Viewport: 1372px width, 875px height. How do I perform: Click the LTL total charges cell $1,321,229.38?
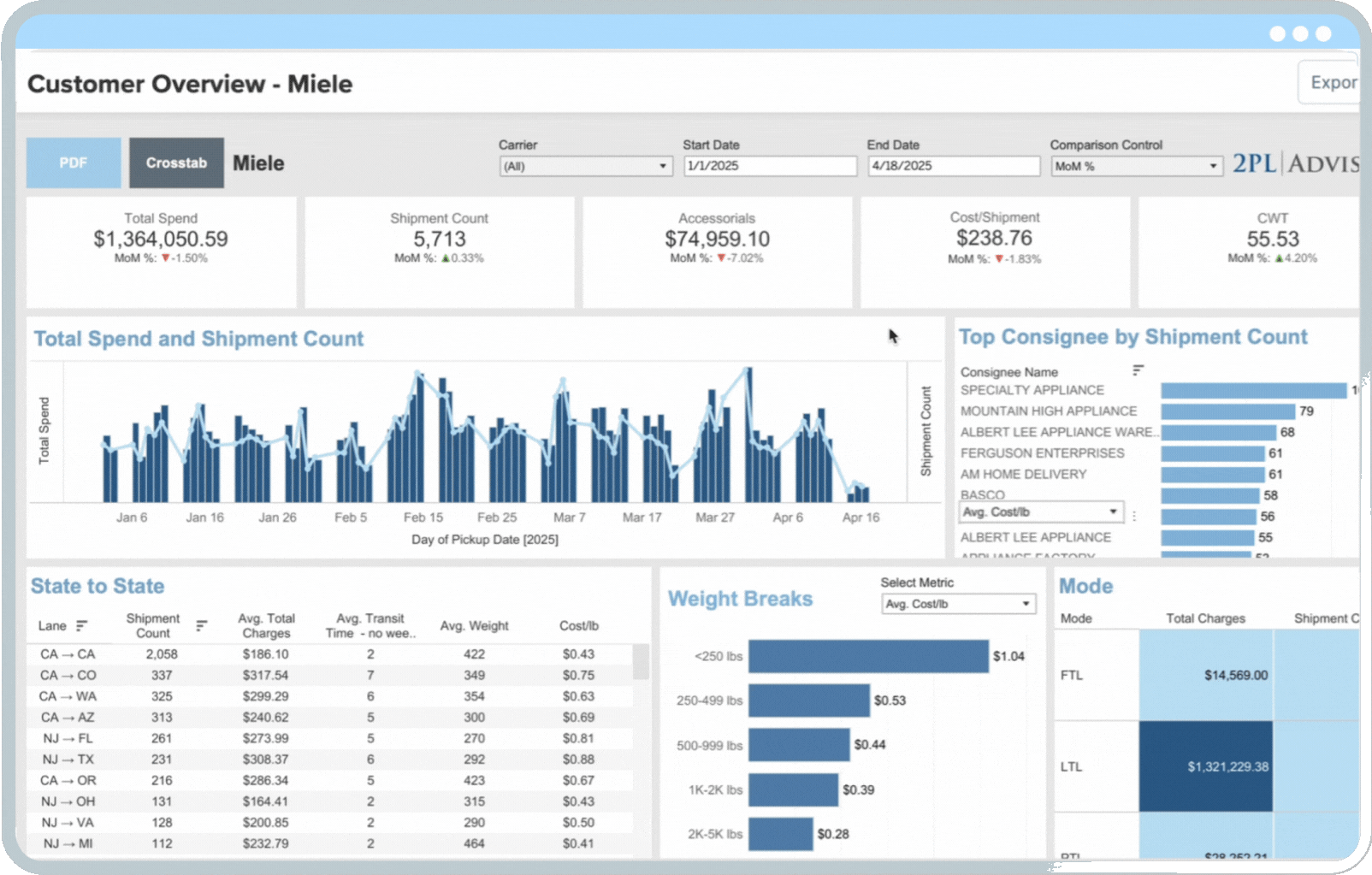coord(1206,766)
